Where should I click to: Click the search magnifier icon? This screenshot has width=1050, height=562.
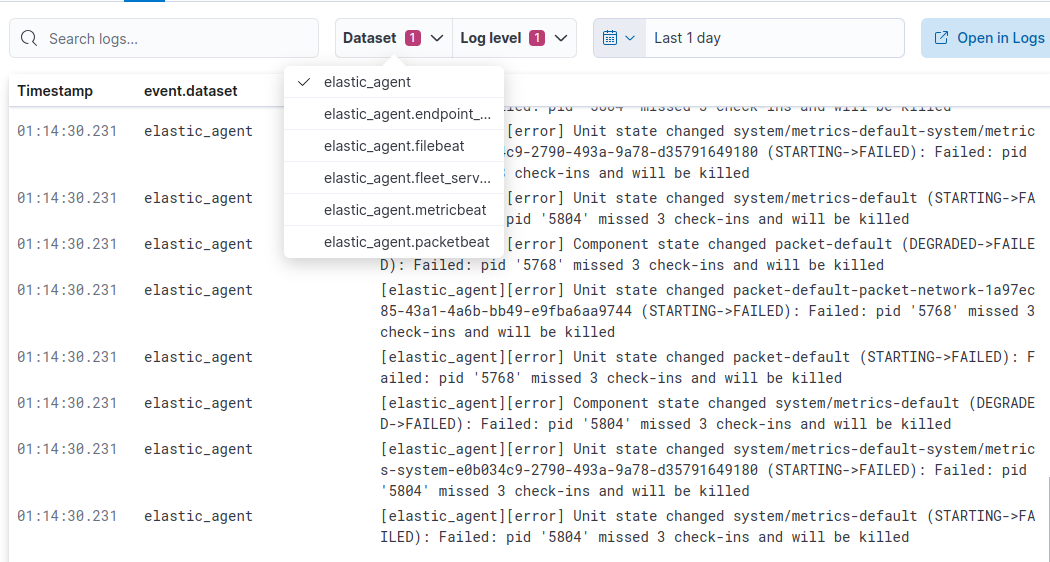click(30, 39)
